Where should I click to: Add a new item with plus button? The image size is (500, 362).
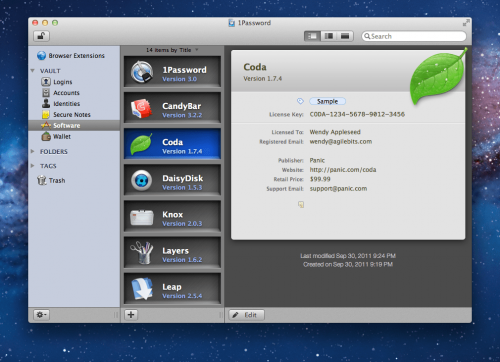131,315
